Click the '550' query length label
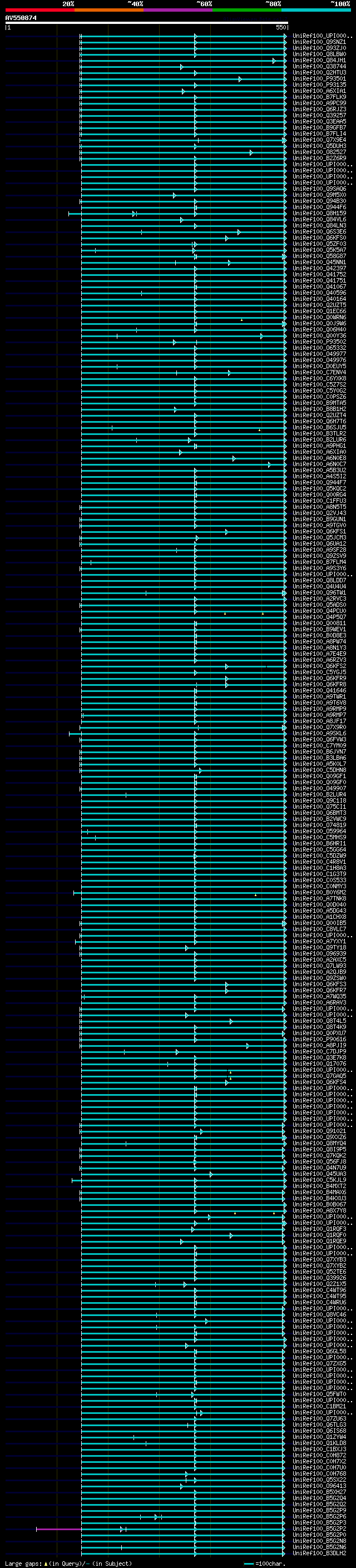 (x=280, y=27)
